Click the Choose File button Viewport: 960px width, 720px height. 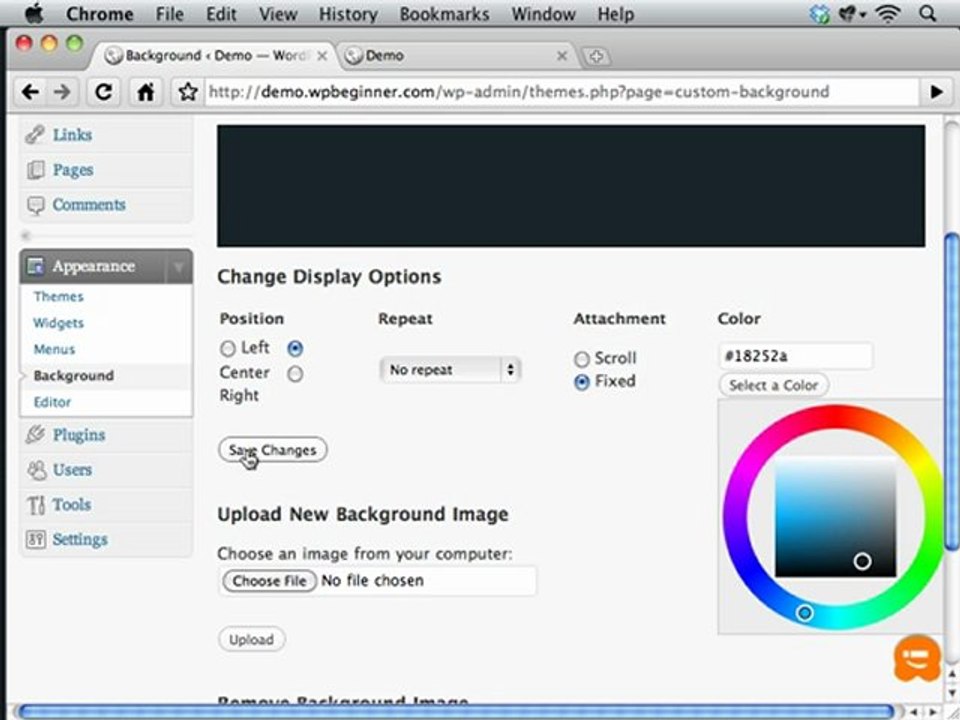269,580
